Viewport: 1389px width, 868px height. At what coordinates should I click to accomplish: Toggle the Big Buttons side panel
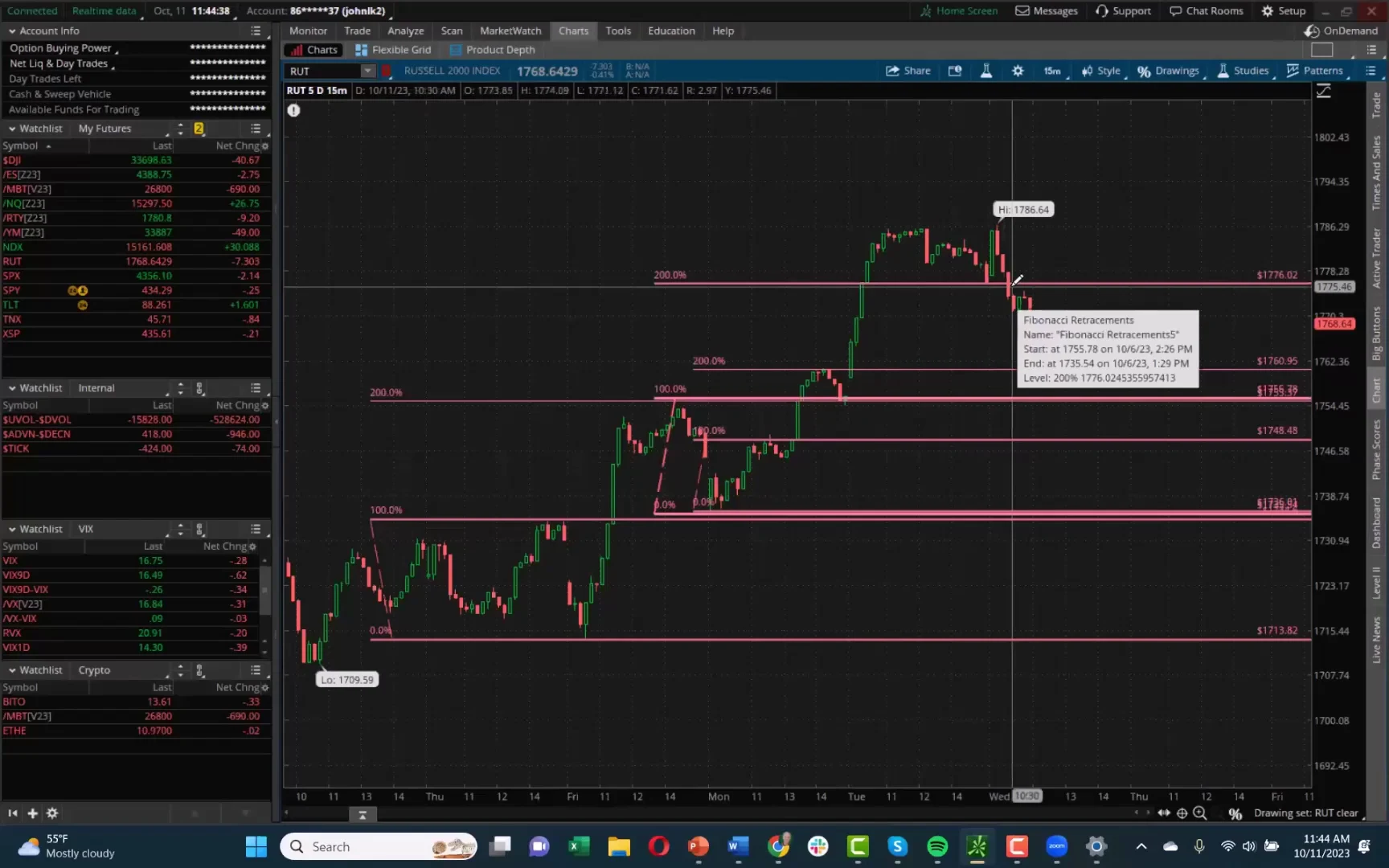point(1377,333)
